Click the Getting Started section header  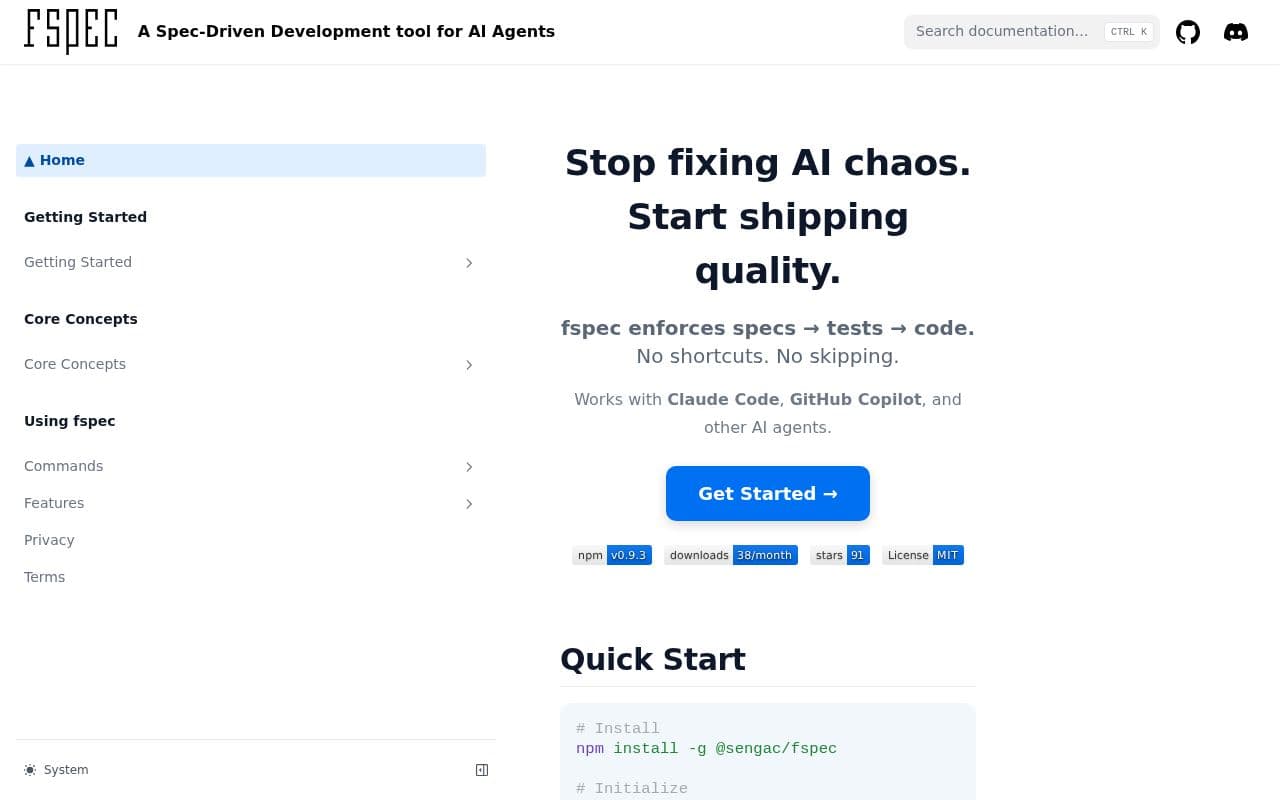85,217
